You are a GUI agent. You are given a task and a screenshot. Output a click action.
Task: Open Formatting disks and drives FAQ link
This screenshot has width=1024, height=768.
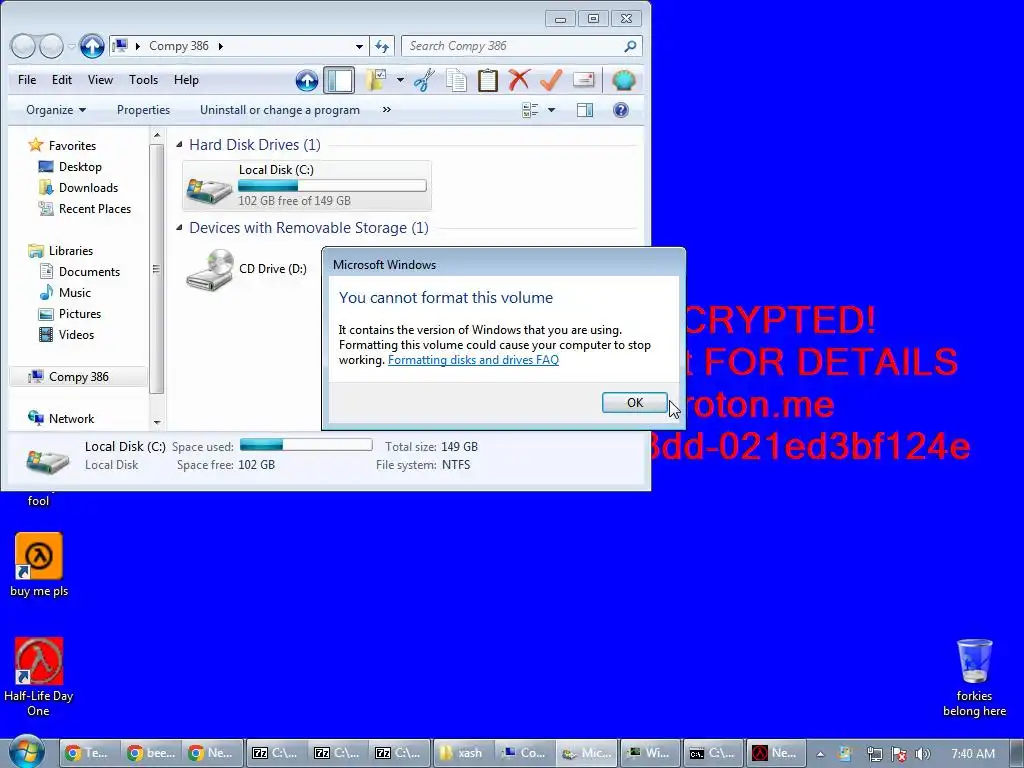pyautogui.click(x=473, y=360)
